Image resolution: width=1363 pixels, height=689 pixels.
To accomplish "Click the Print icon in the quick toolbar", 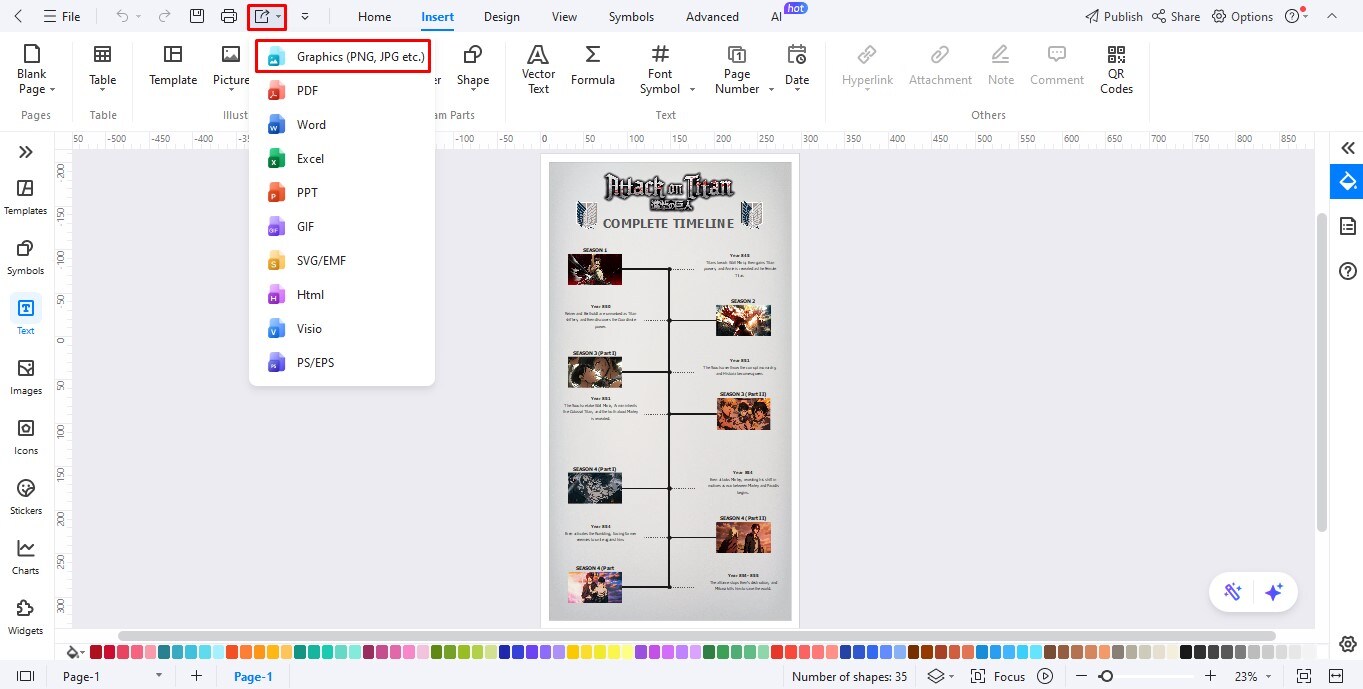I will pyautogui.click(x=229, y=16).
